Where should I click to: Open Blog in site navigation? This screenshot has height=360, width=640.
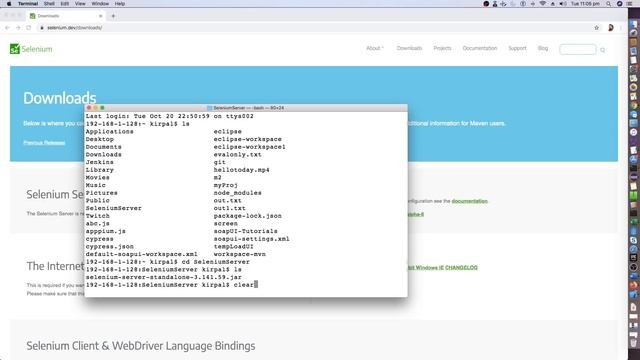pyautogui.click(x=543, y=48)
